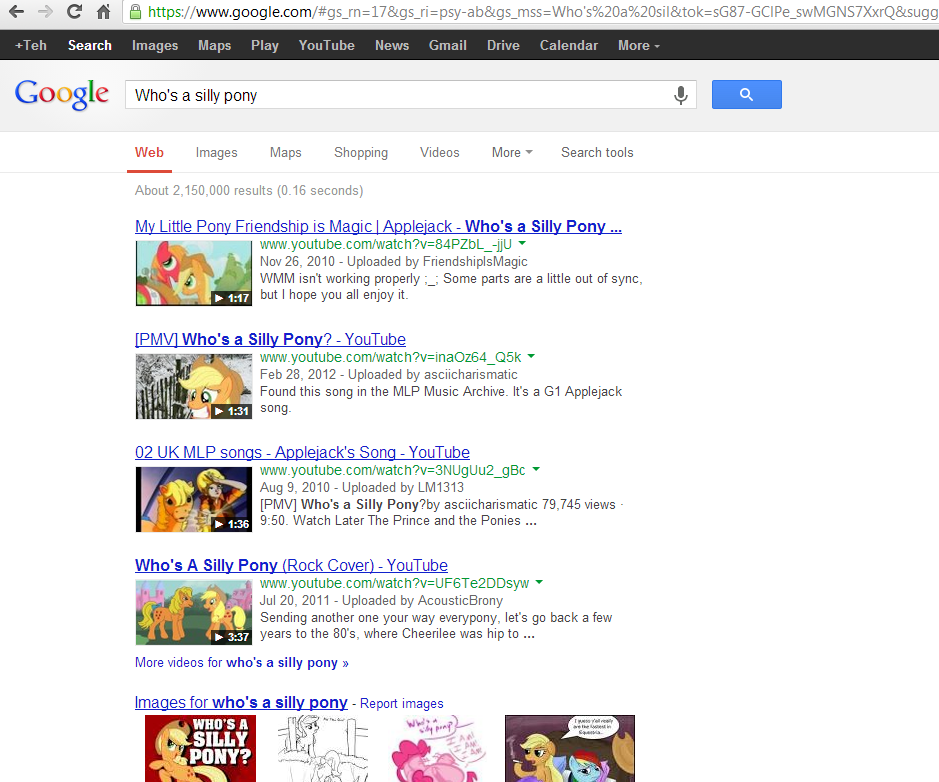Click the About 2,150,000 results text
Viewport: 939px width, 782px height.
(249, 190)
